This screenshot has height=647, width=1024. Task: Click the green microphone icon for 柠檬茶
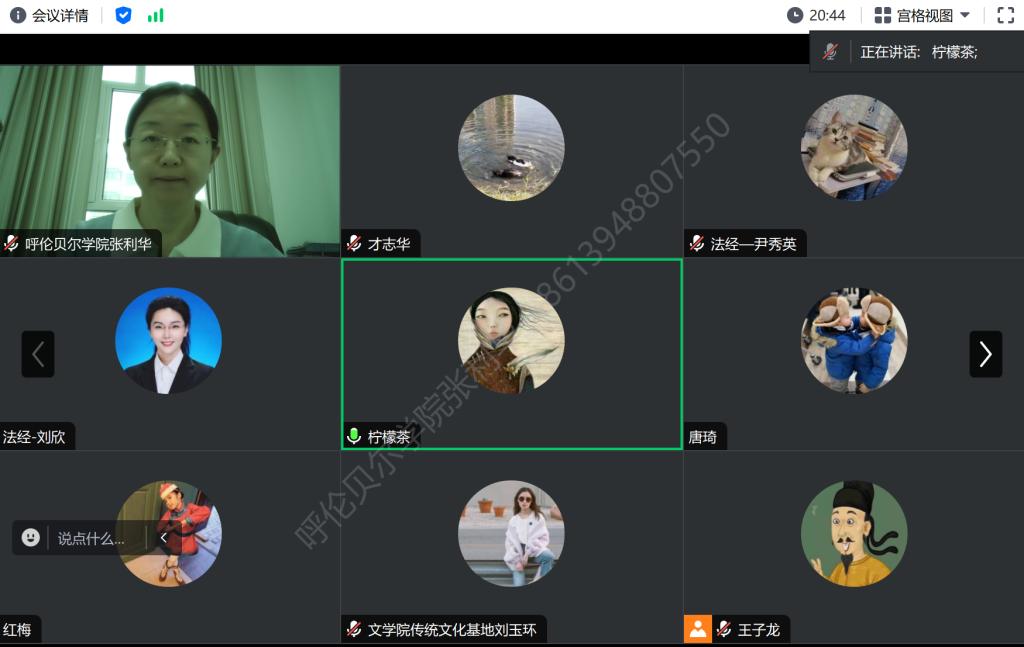point(354,436)
